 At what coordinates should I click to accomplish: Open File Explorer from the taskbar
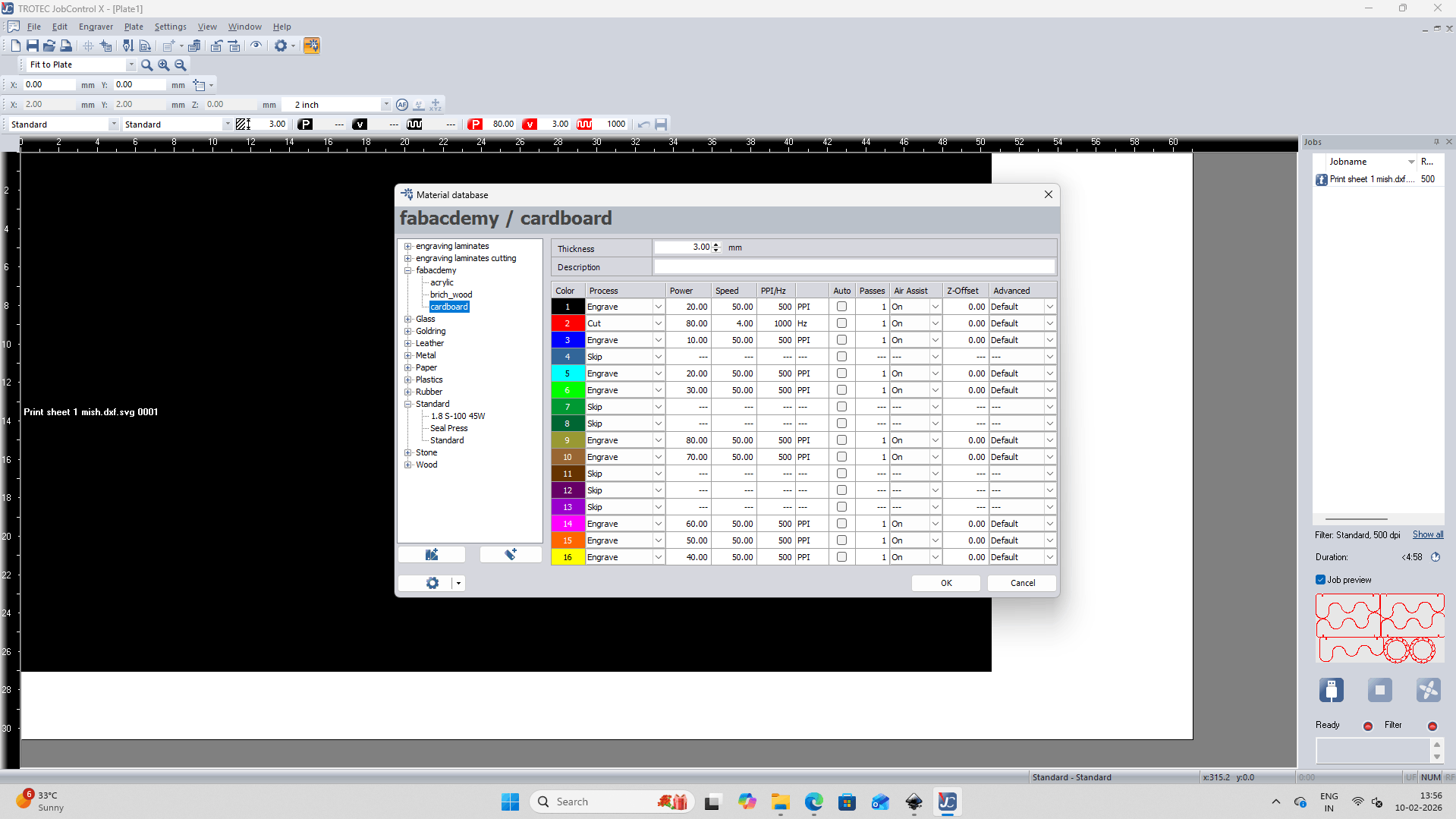click(x=781, y=802)
